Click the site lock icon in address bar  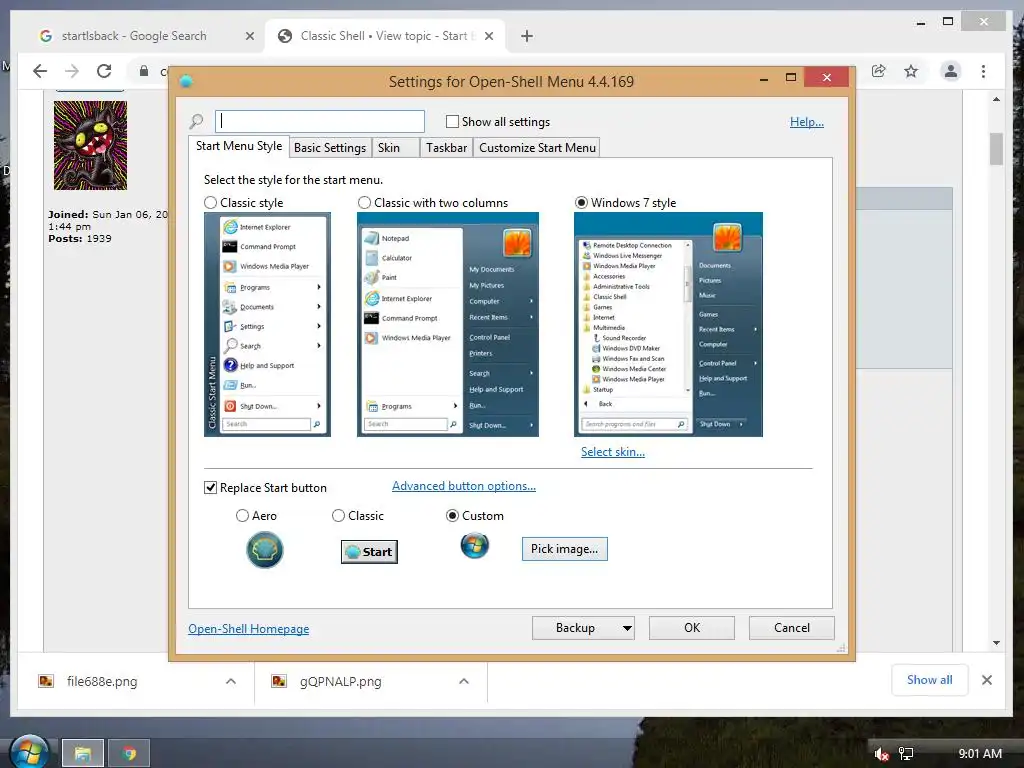tap(144, 71)
